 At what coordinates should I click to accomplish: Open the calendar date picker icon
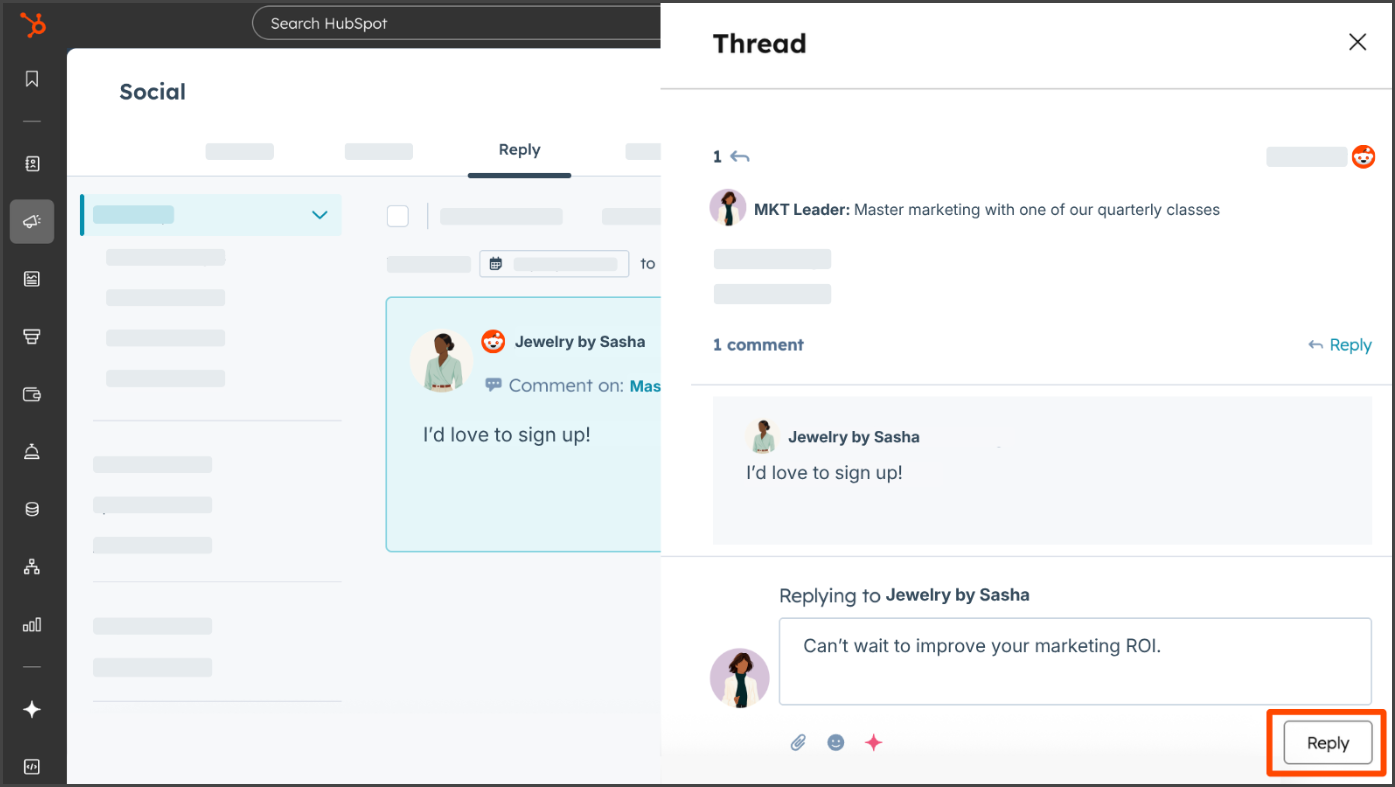click(496, 263)
